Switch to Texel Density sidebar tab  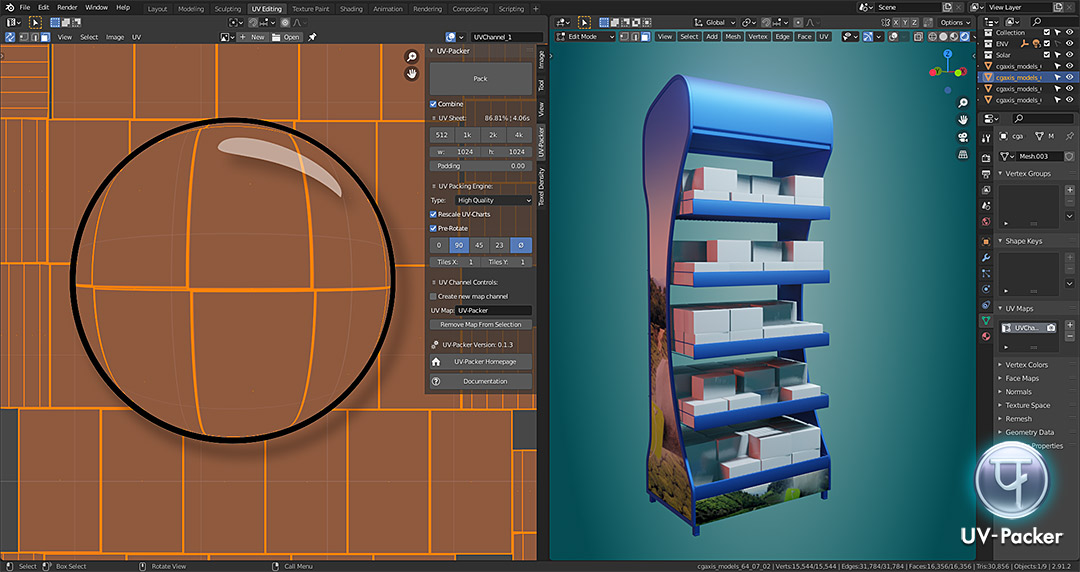tap(541, 187)
